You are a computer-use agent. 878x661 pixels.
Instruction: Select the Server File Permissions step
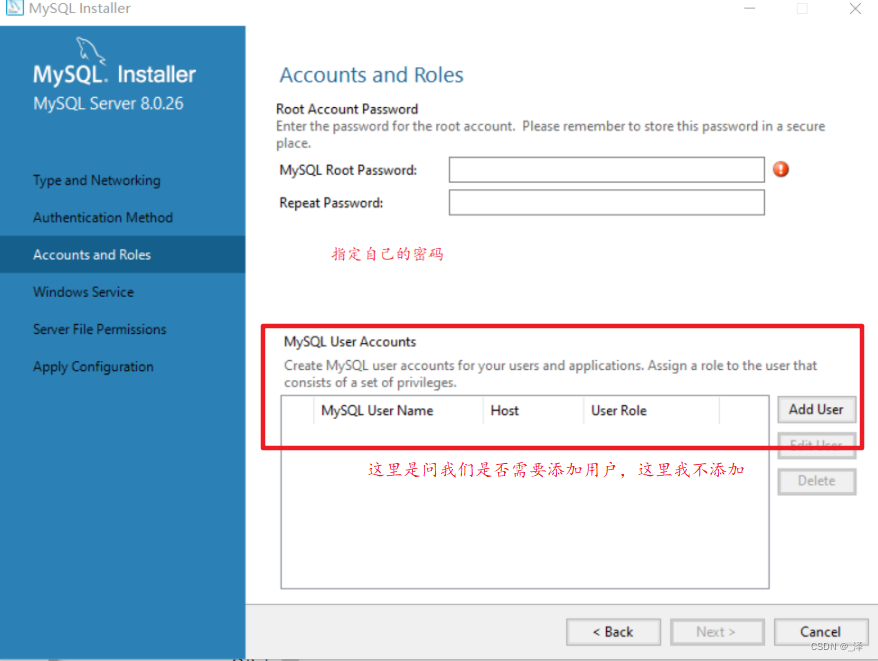[99, 328]
